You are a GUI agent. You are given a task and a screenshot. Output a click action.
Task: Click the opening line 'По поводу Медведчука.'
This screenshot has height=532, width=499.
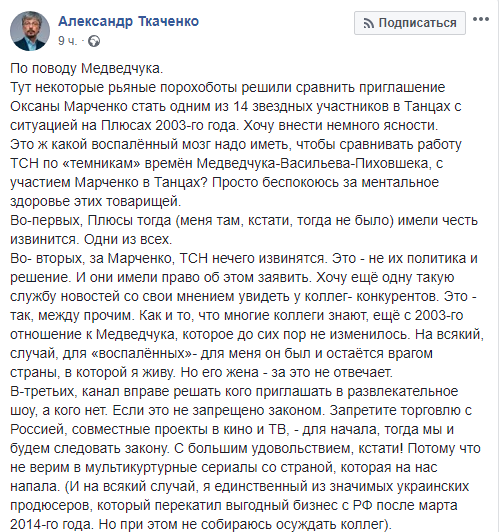[87, 69]
